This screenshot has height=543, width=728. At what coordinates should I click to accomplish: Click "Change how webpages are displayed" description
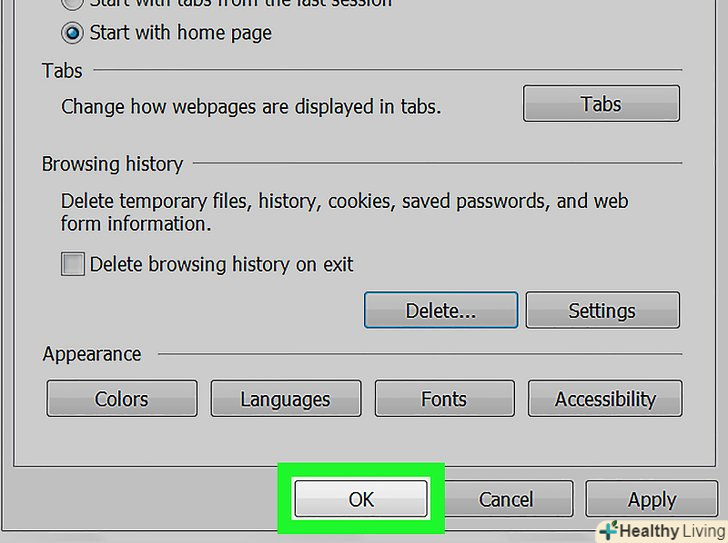pos(251,106)
